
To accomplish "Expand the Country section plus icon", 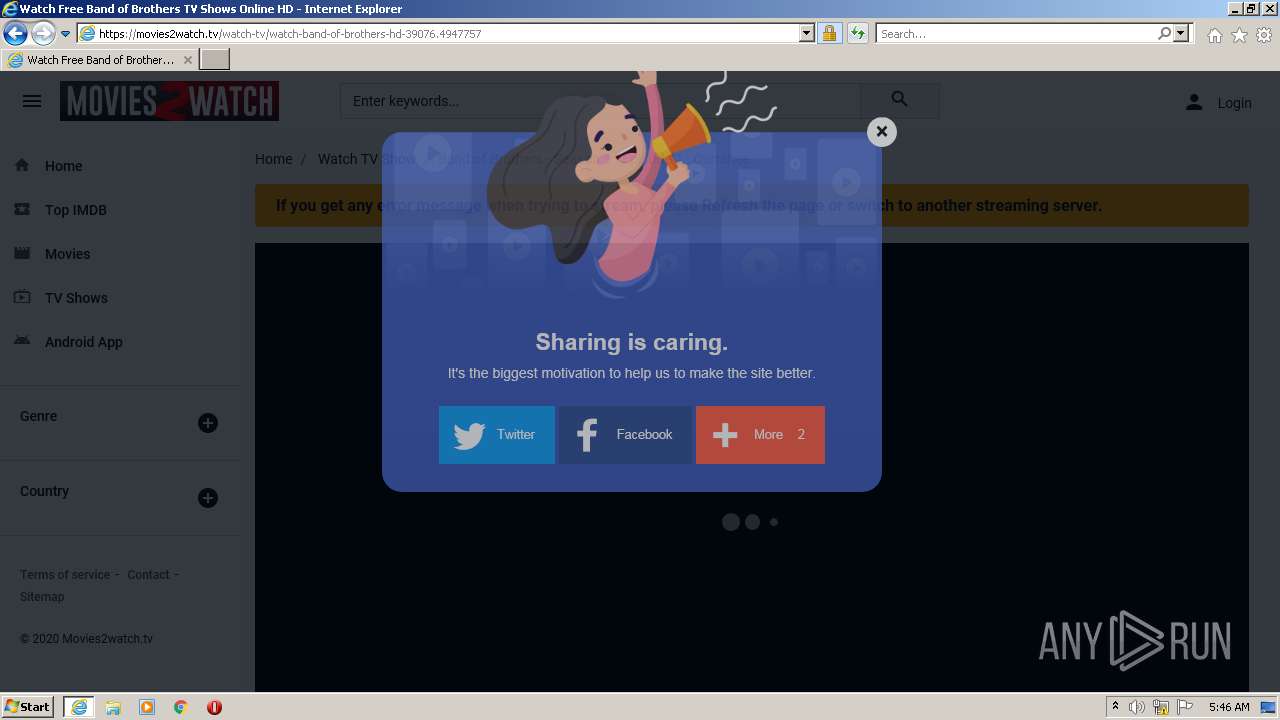I will pos(208,498).
